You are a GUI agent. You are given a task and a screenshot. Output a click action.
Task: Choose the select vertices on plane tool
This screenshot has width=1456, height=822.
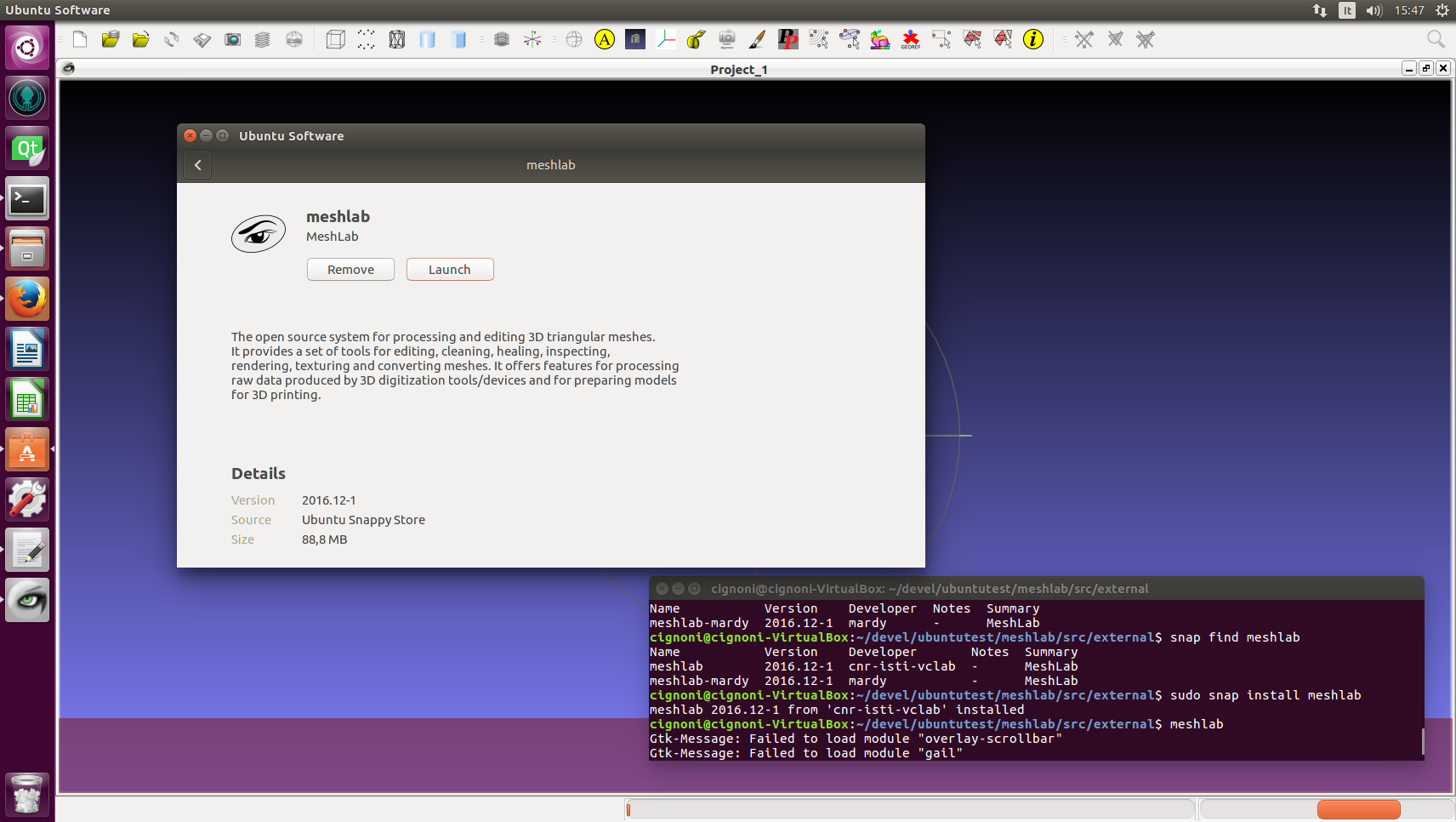[x=850, y=39]
